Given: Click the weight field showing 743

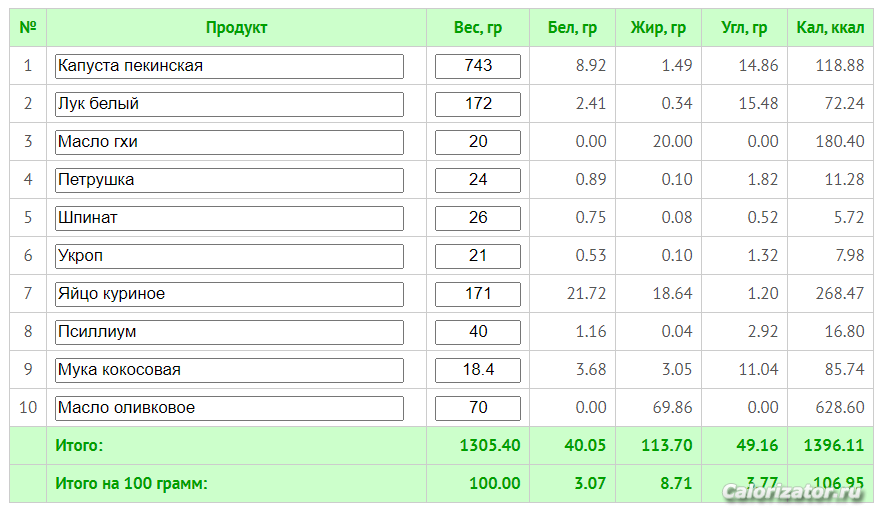Looking at the screenshot, I should pyautogui.click(x=477, y=66).
